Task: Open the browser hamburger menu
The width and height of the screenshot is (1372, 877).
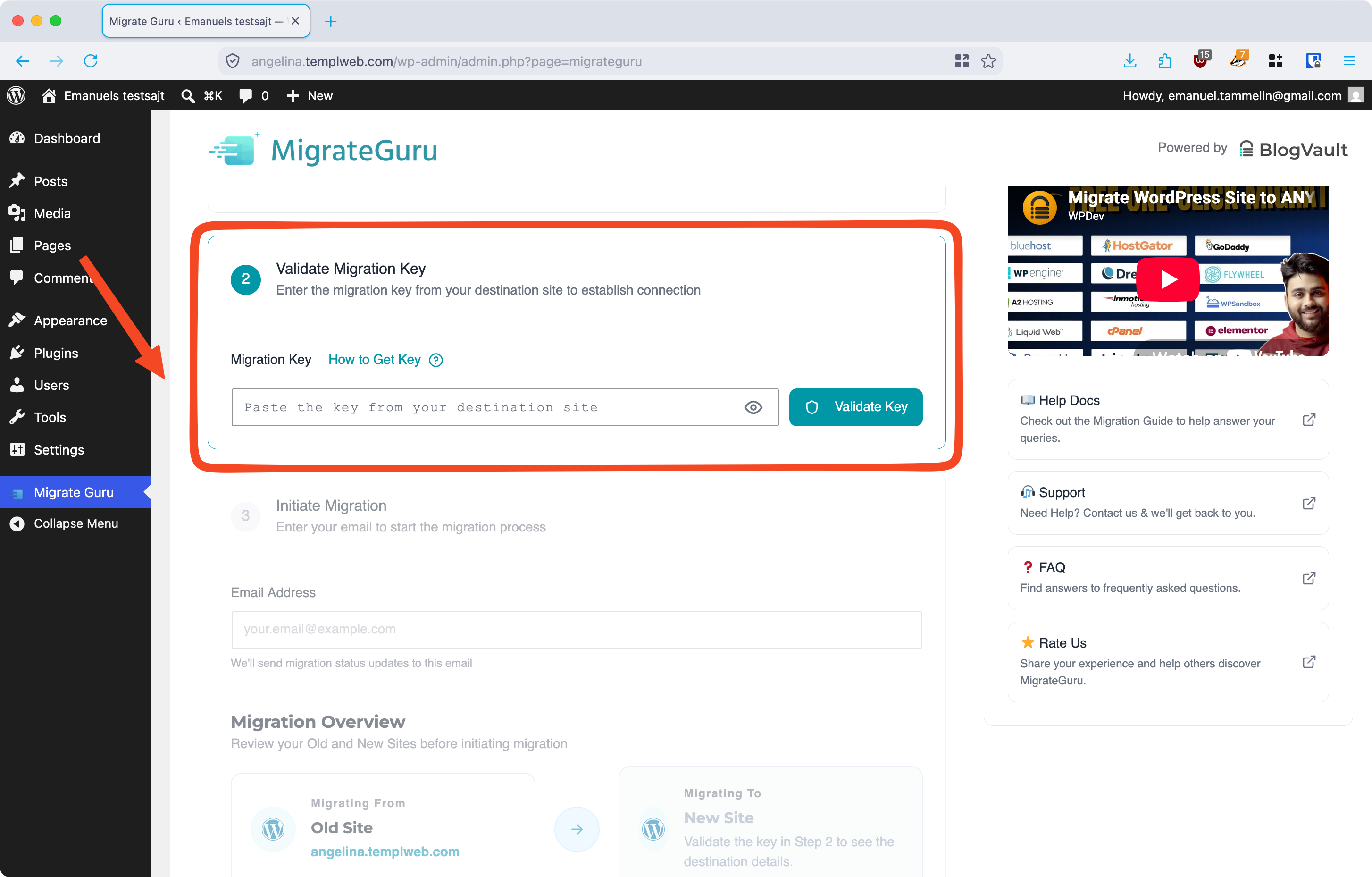Action: [x=1349, y=61]
